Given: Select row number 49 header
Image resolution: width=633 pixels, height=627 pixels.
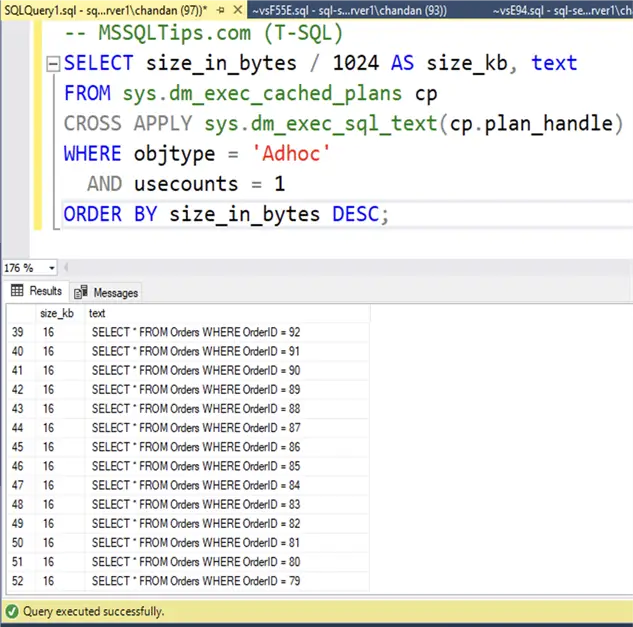Looking at the screenshot, I should coord(21,523).
